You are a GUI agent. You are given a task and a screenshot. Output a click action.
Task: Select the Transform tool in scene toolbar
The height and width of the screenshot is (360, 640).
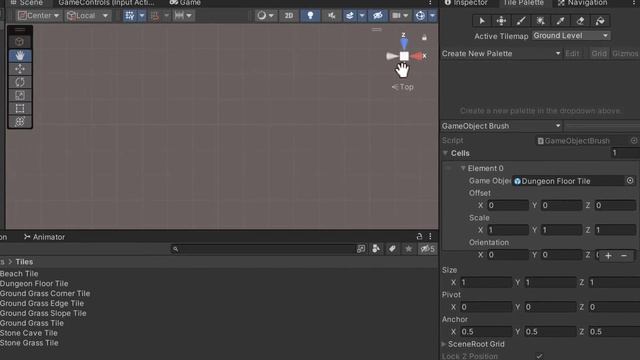(x=20, y=121)
